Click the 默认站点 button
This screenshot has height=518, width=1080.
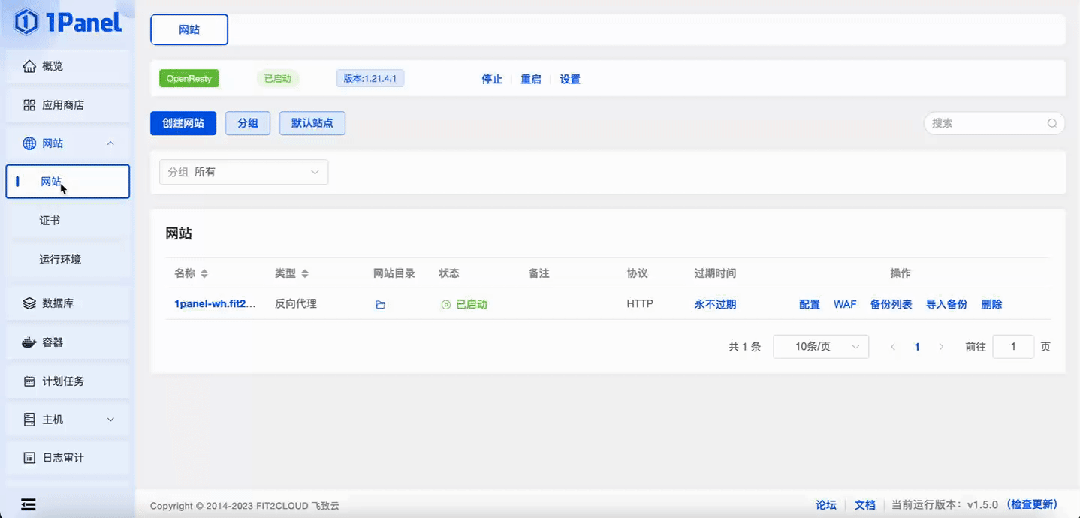[312, 123]
